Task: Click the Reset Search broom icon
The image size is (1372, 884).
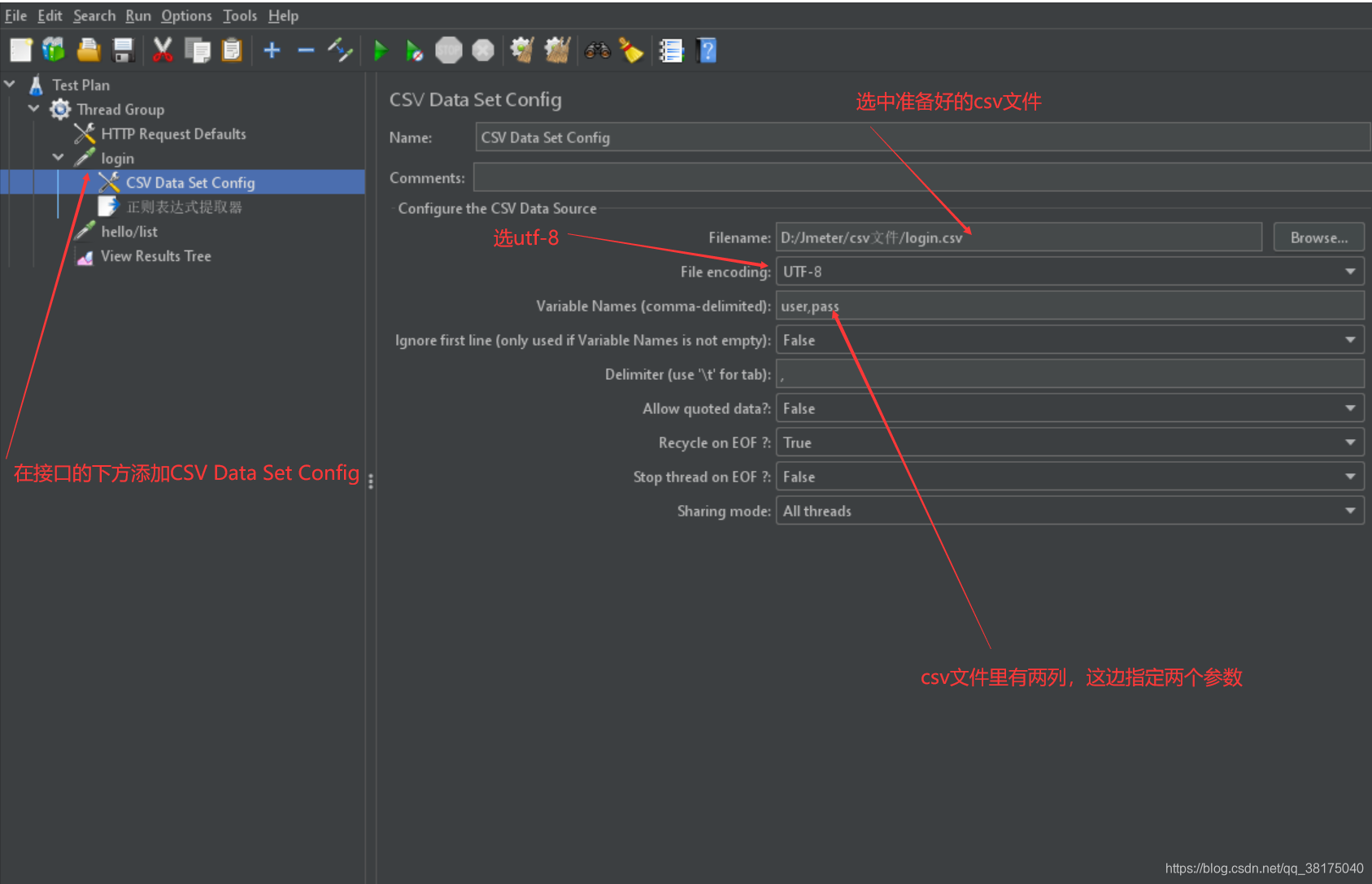Action: [632, 50]
